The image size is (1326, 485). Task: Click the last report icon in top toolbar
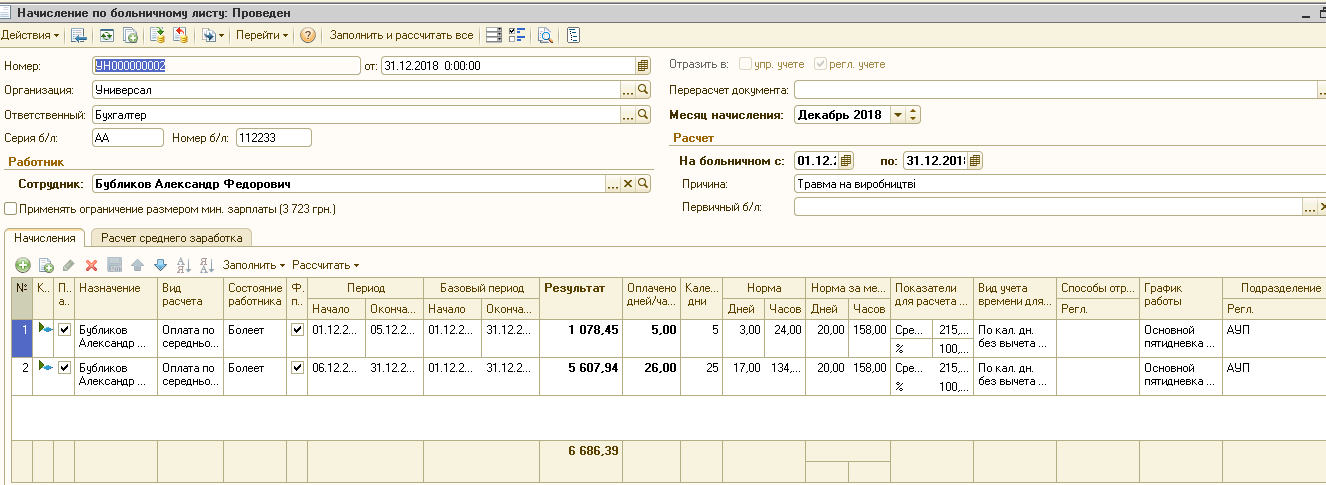click(x=573, y=35)
